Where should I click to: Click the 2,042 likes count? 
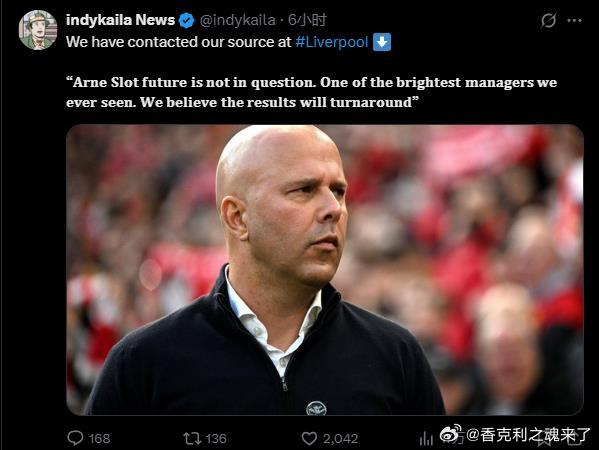[x=340, y=439]
